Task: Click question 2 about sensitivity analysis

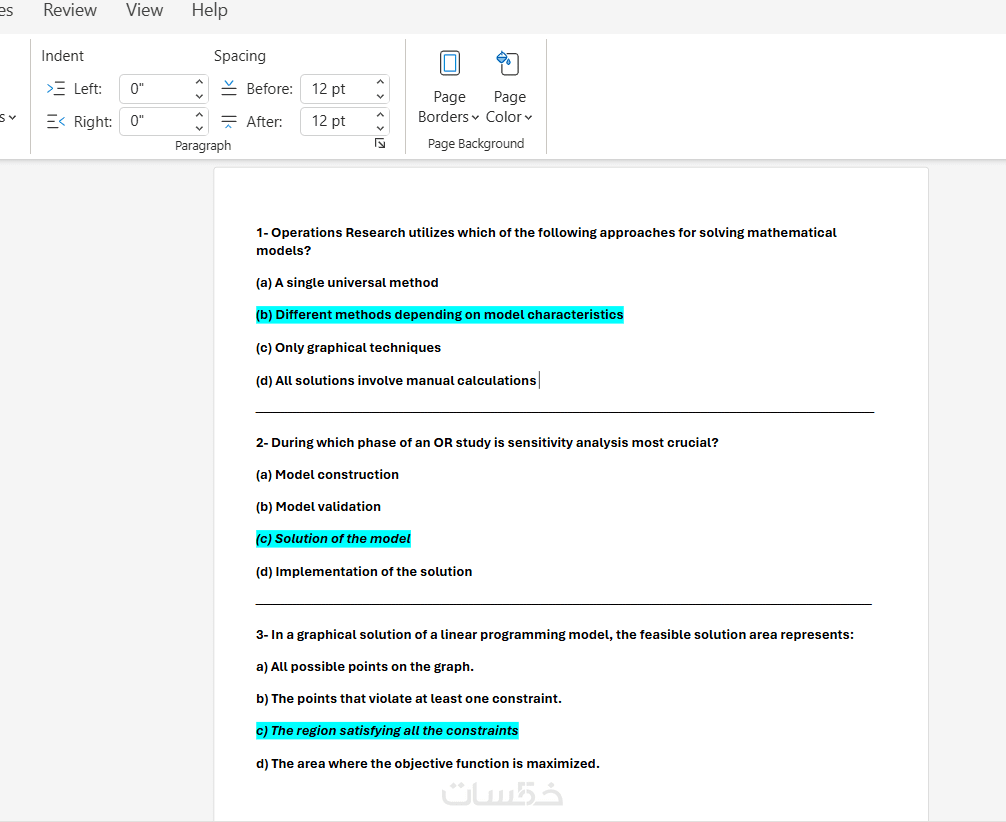Action: 487,443
